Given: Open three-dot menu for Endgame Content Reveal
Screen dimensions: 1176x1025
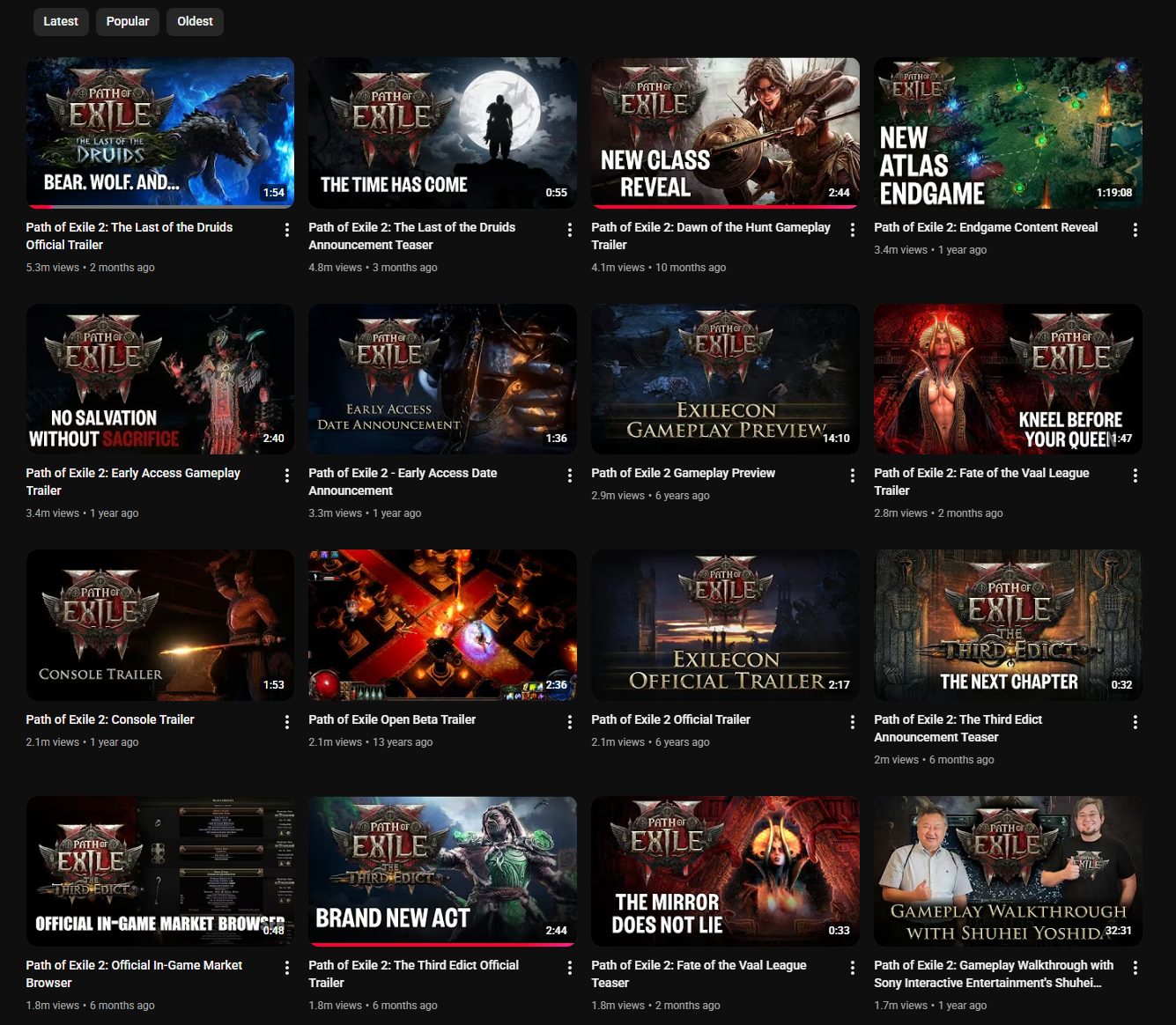Looking at the screenshot, I should [x=1135, y=230].
